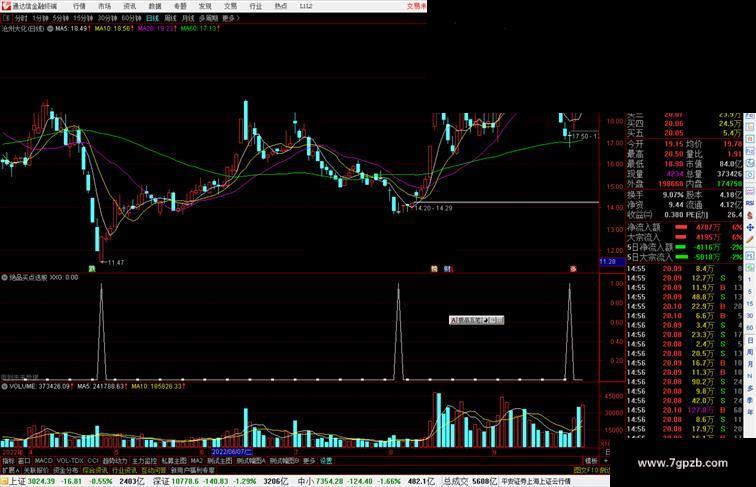Expand the 更多 periods dropdown
The image size is (756, 487).
(x=230, y=18)
